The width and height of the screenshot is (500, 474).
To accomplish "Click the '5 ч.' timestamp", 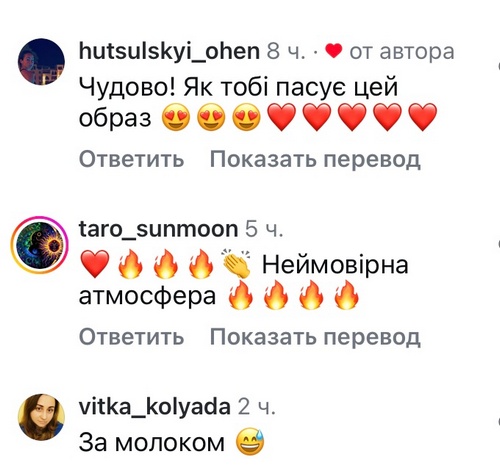I will pyautogui.click(x=264, y=229).
